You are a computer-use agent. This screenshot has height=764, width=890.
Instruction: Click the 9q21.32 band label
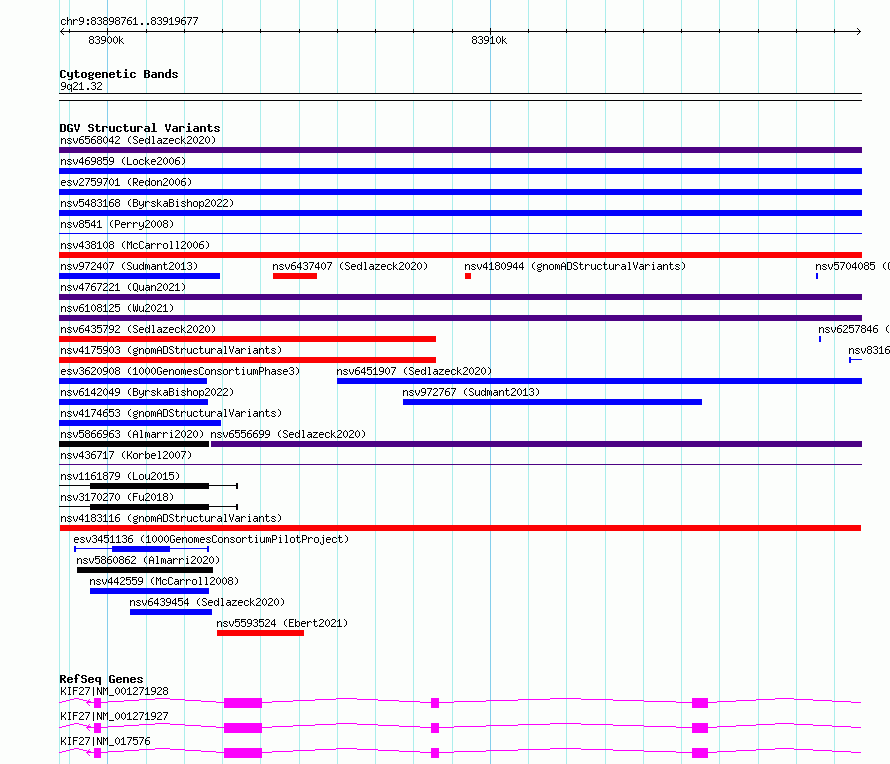81,86
